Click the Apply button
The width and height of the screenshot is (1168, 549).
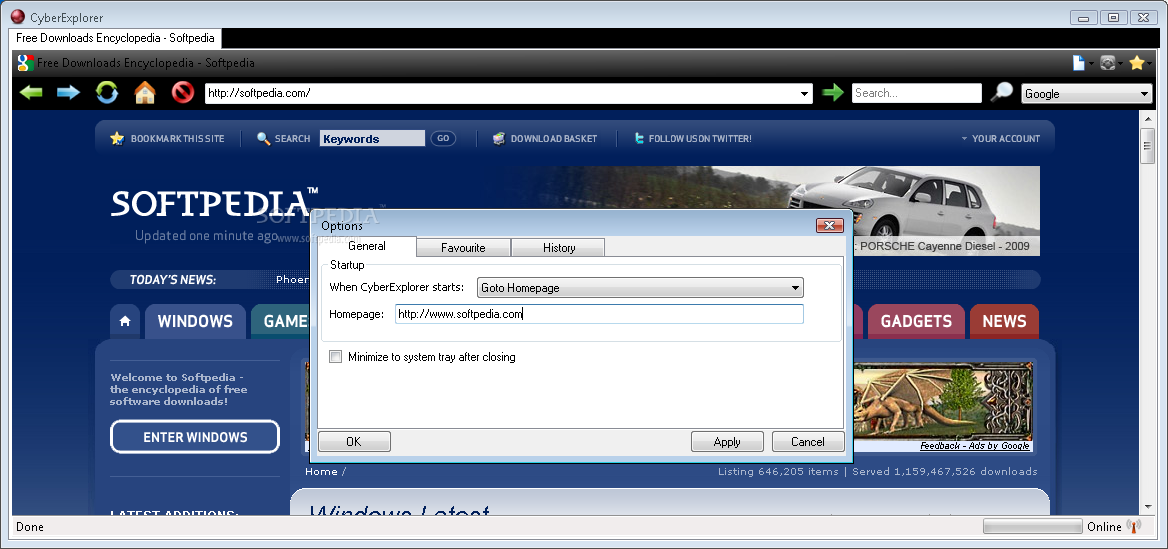[727, 442]
